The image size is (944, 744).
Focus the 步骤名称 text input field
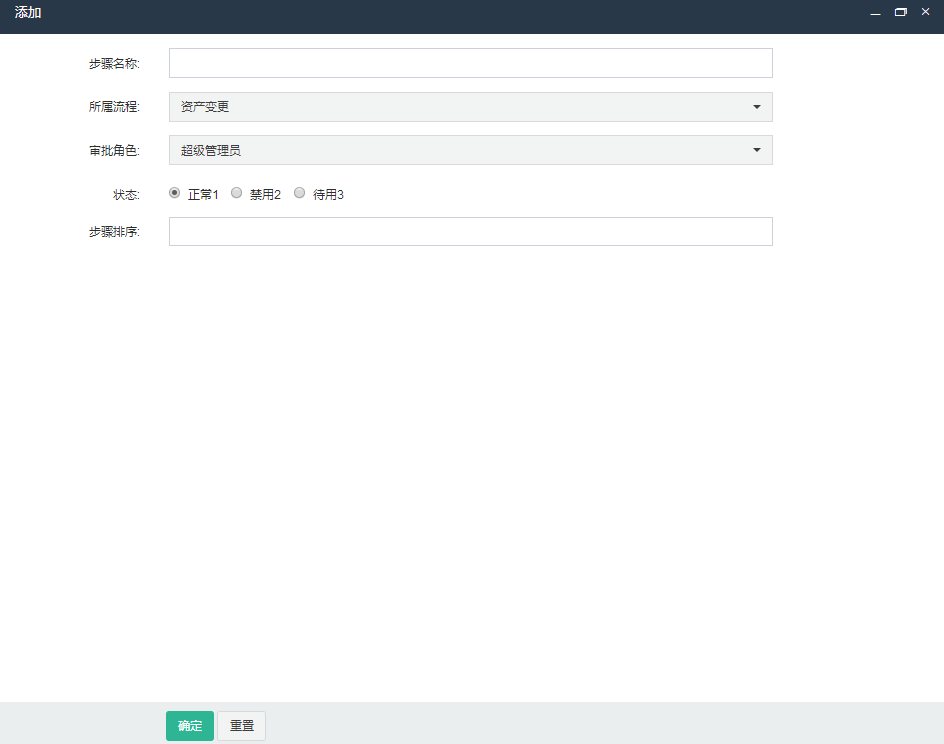[x=470, y=63]
